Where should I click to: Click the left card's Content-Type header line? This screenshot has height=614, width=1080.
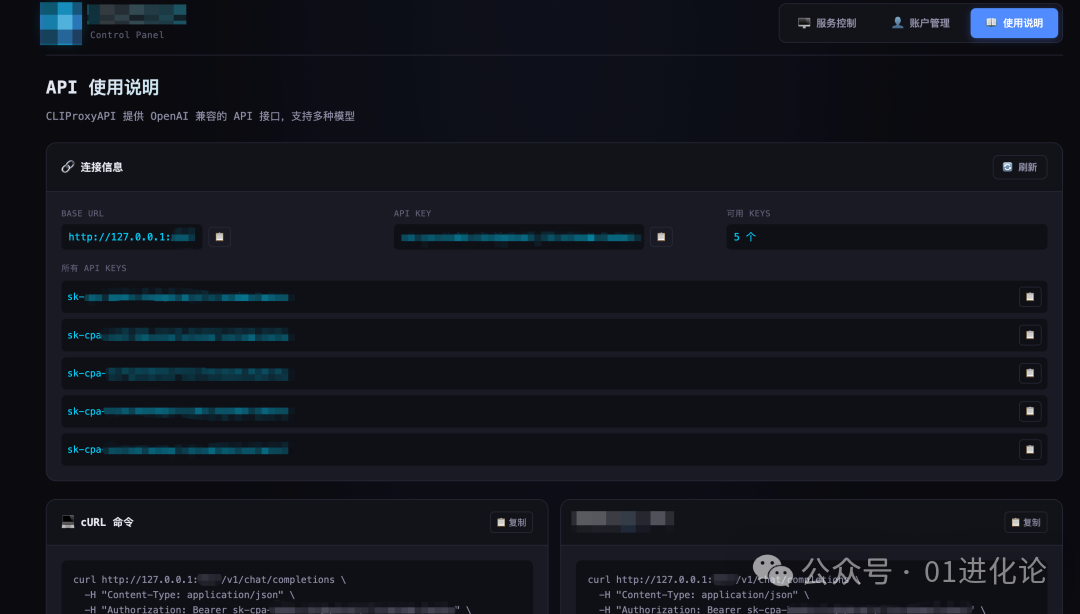tap(189, 595)
